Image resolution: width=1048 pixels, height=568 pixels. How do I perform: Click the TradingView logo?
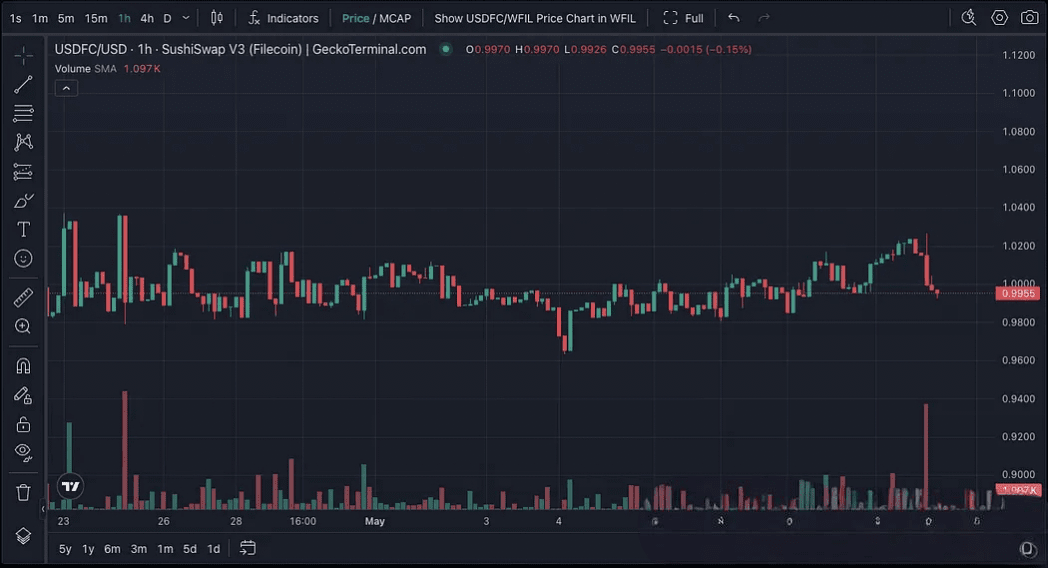click(x=70, y=486)
